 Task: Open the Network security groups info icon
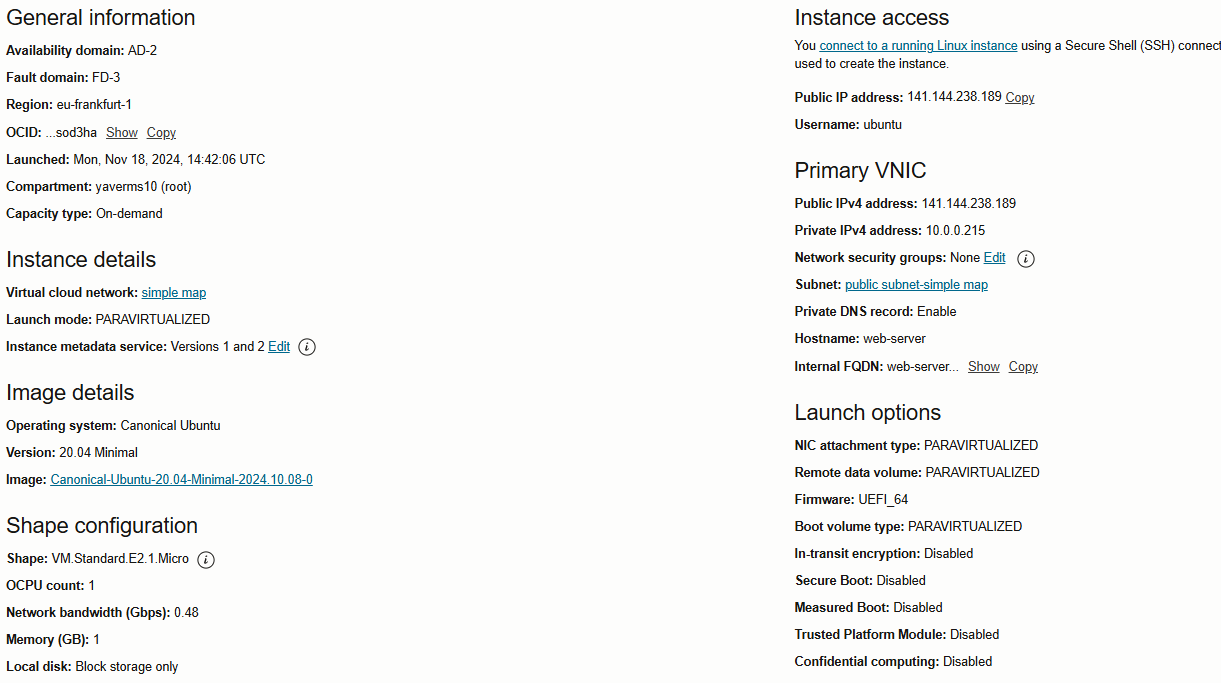(x=1025, y=258)
